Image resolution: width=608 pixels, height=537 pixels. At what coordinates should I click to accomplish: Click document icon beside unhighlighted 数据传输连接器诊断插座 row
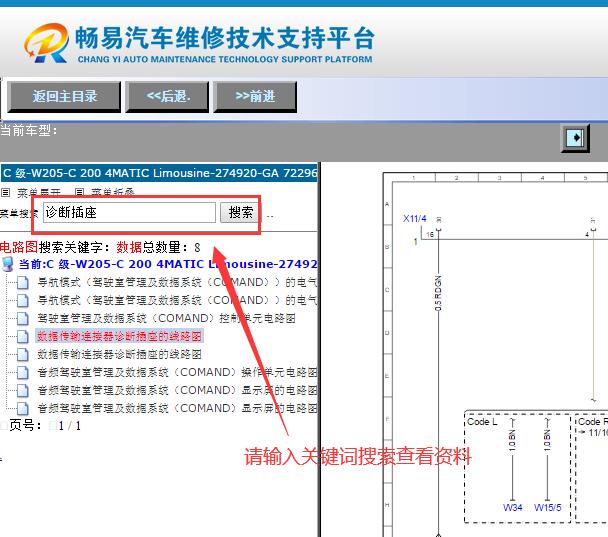coord(22,354)
